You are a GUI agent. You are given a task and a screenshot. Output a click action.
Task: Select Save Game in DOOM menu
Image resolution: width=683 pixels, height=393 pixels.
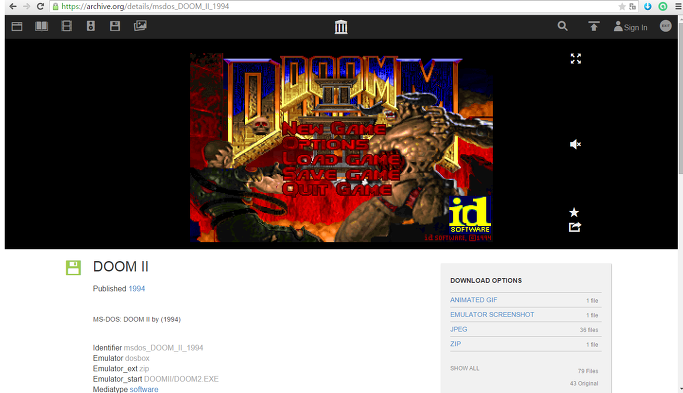pyautogui.click(x=341, y=174)
